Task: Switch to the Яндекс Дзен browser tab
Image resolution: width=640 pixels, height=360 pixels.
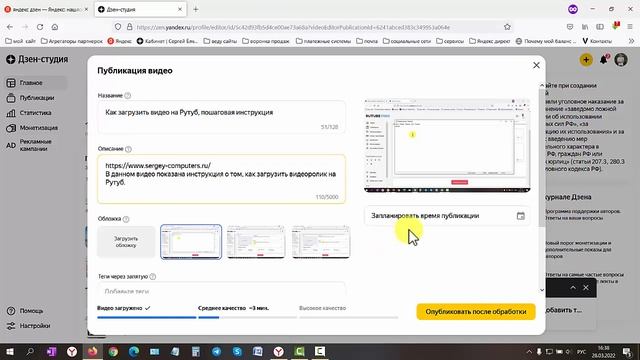Action: (x=46, y=9)
